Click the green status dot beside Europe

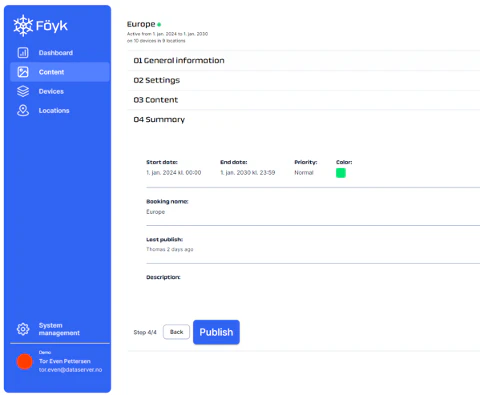(159, 24)
